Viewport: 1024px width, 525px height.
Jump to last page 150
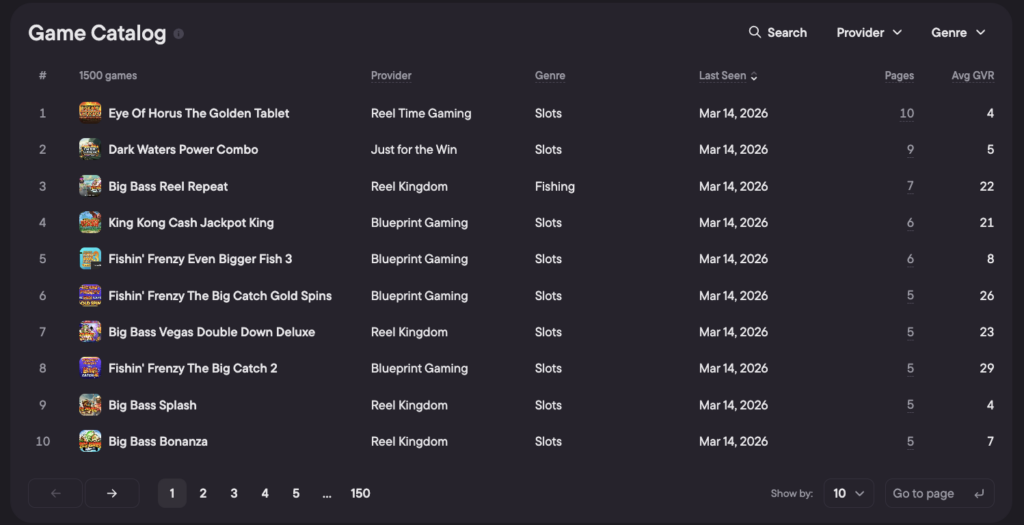[x=360, y=493]
